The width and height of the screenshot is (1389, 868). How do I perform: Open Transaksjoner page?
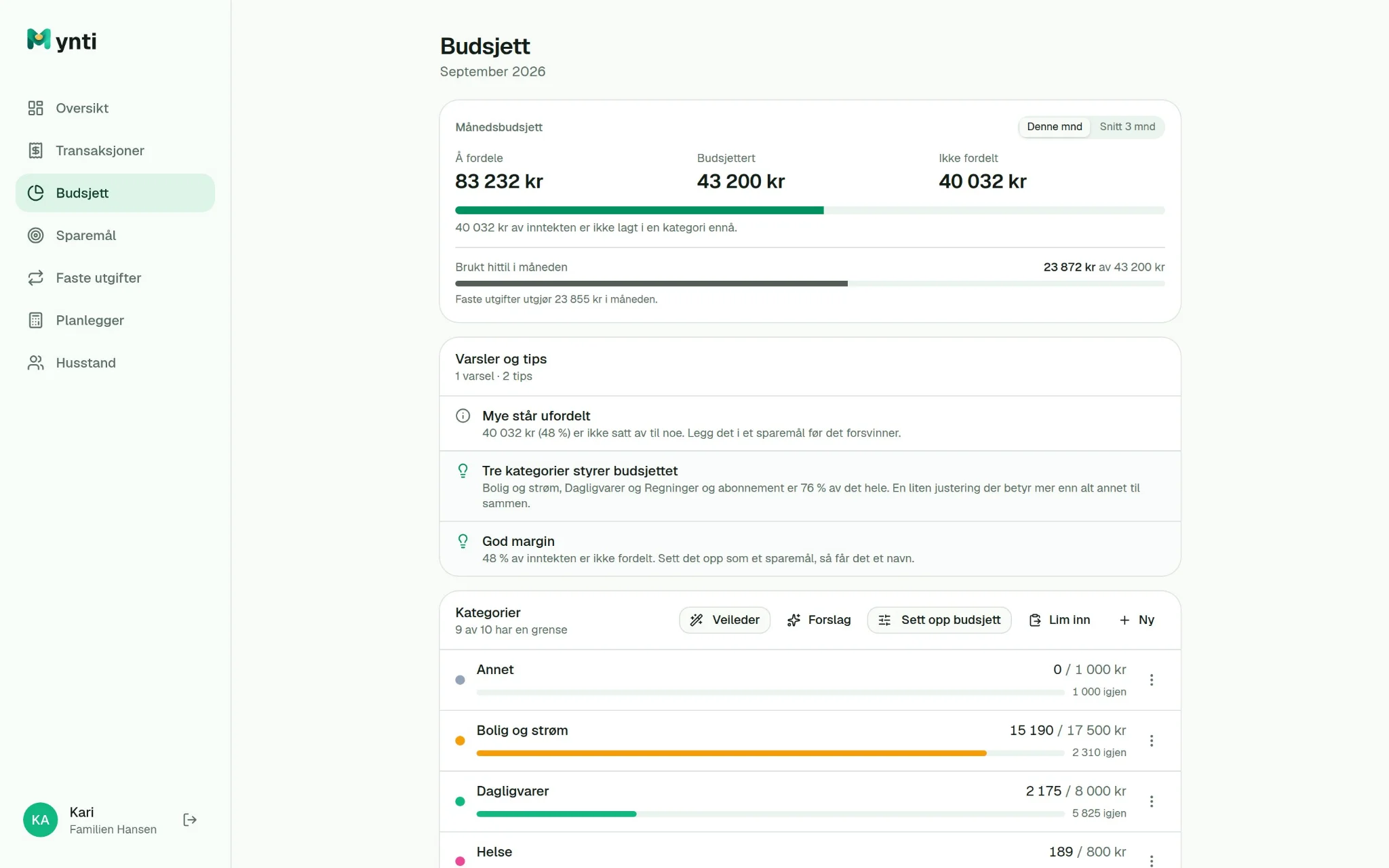(115, 151)
